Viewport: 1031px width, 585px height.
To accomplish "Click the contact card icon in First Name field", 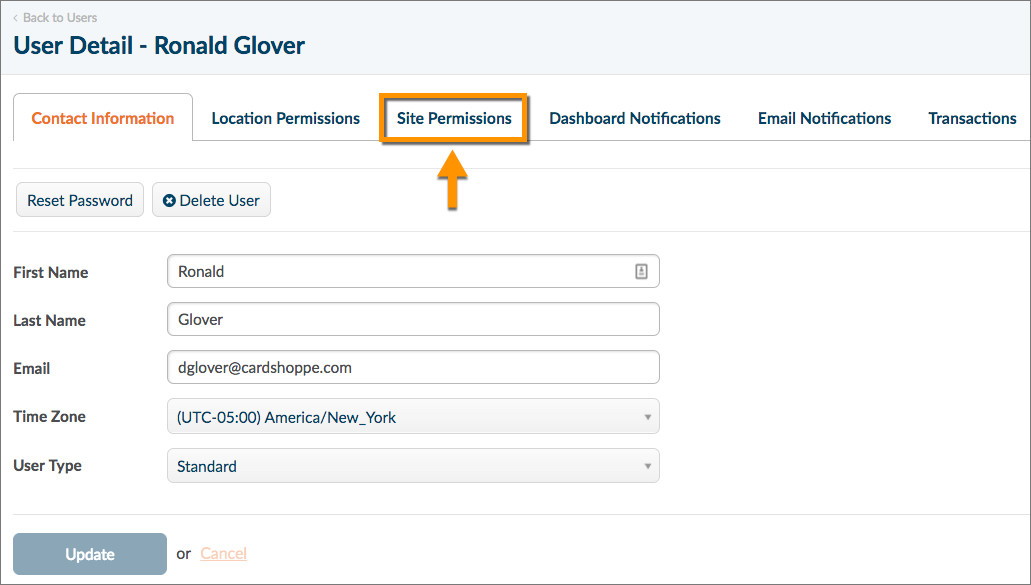I will click(641, 271).
